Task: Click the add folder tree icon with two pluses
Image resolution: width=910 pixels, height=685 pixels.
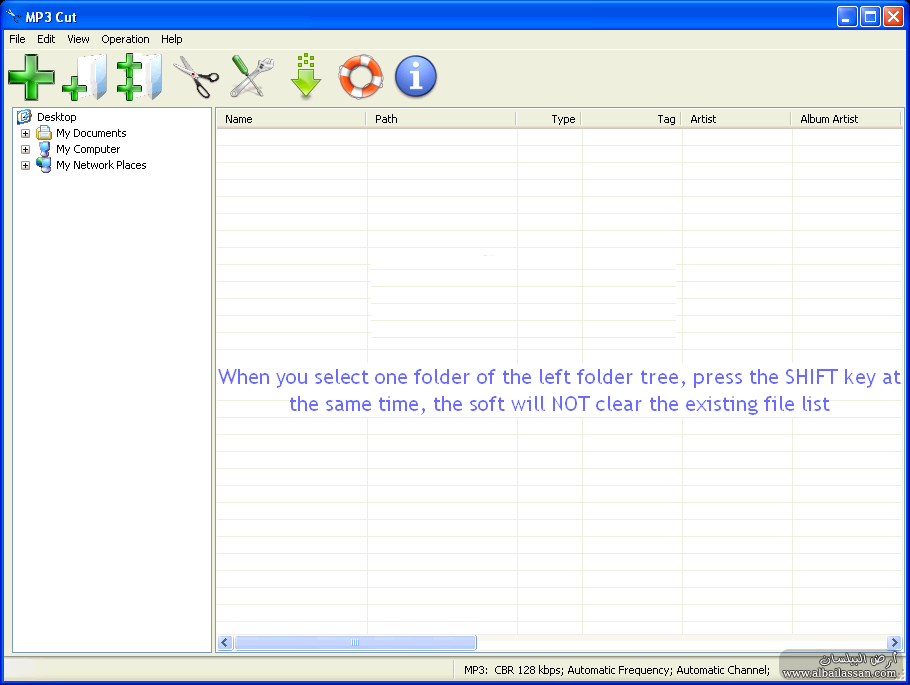Action: click(139, 78)
